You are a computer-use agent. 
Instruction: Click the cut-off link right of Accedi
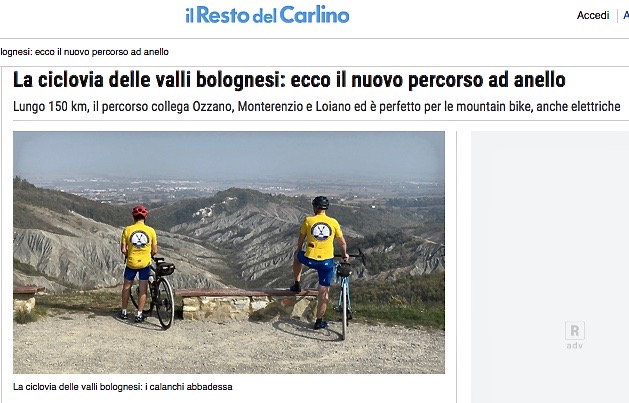[x=626, y=15]
